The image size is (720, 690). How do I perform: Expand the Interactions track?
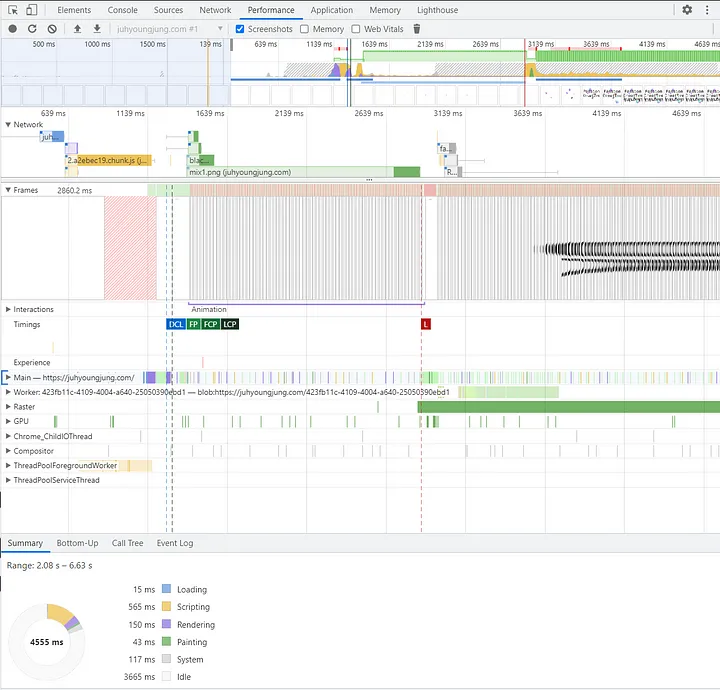[x=8, y=309]
